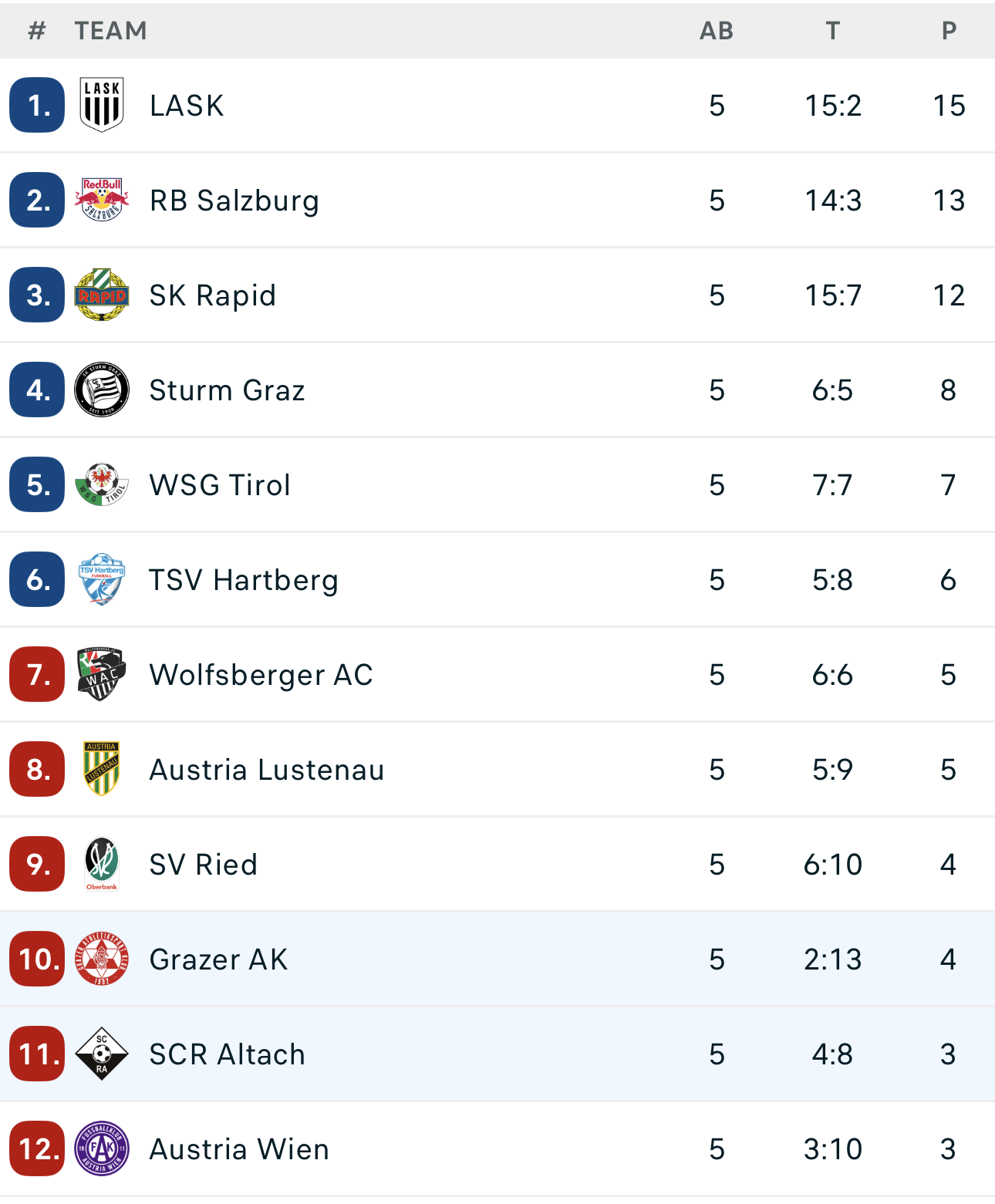995x1204 pixels.
Task: Click the Austria Lustenau striped crest
Action: coord(102,769)
